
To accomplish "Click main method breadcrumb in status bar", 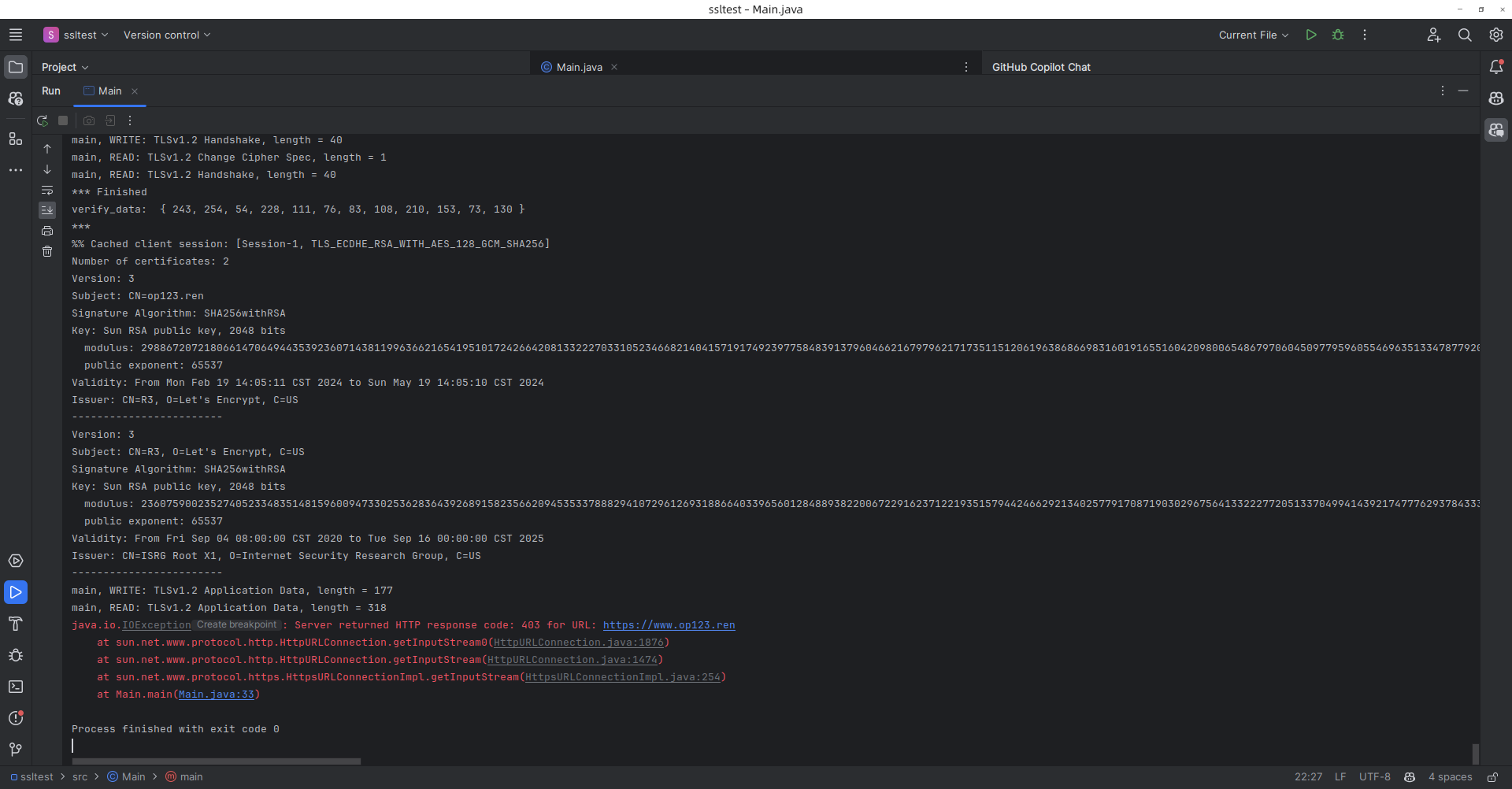I will [x=184, y=776].
